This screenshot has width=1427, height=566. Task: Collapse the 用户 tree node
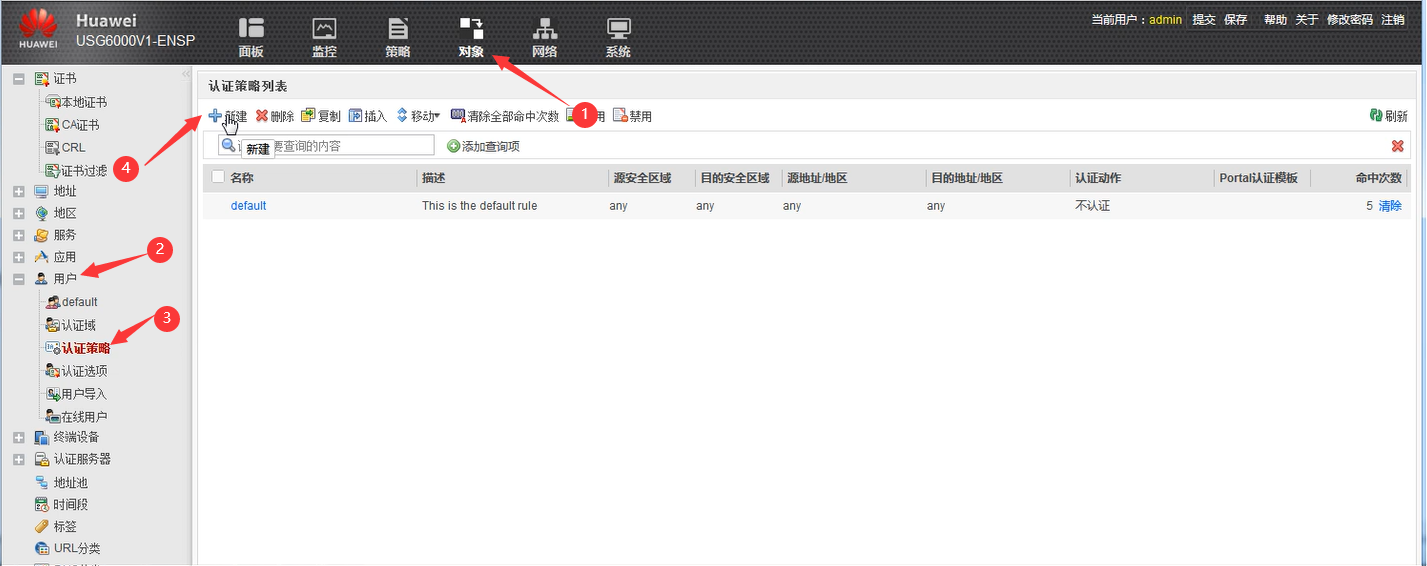pos(18,279)
